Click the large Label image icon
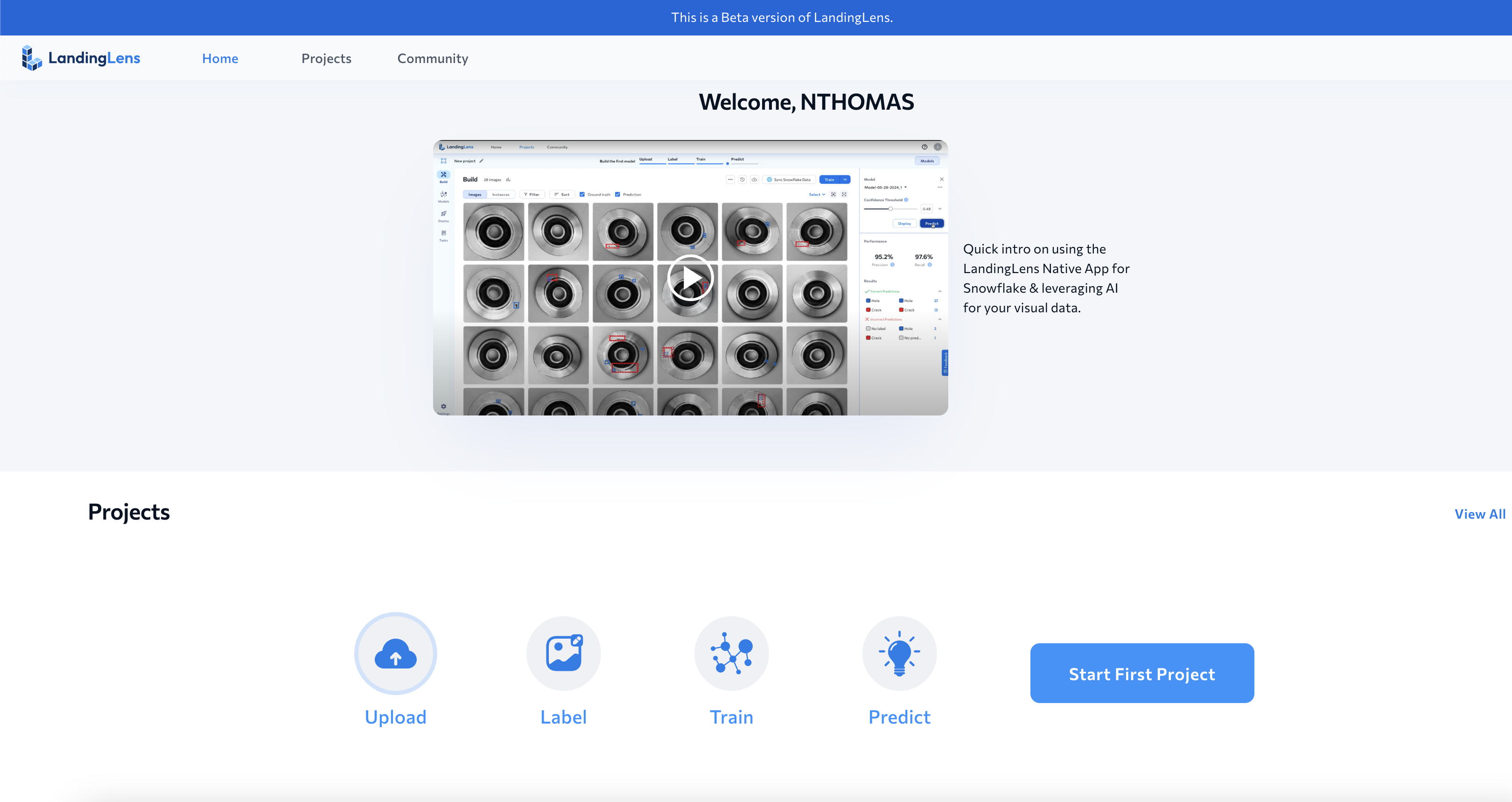The width and height of the screenshot is (1512, 802). [563, 654]
